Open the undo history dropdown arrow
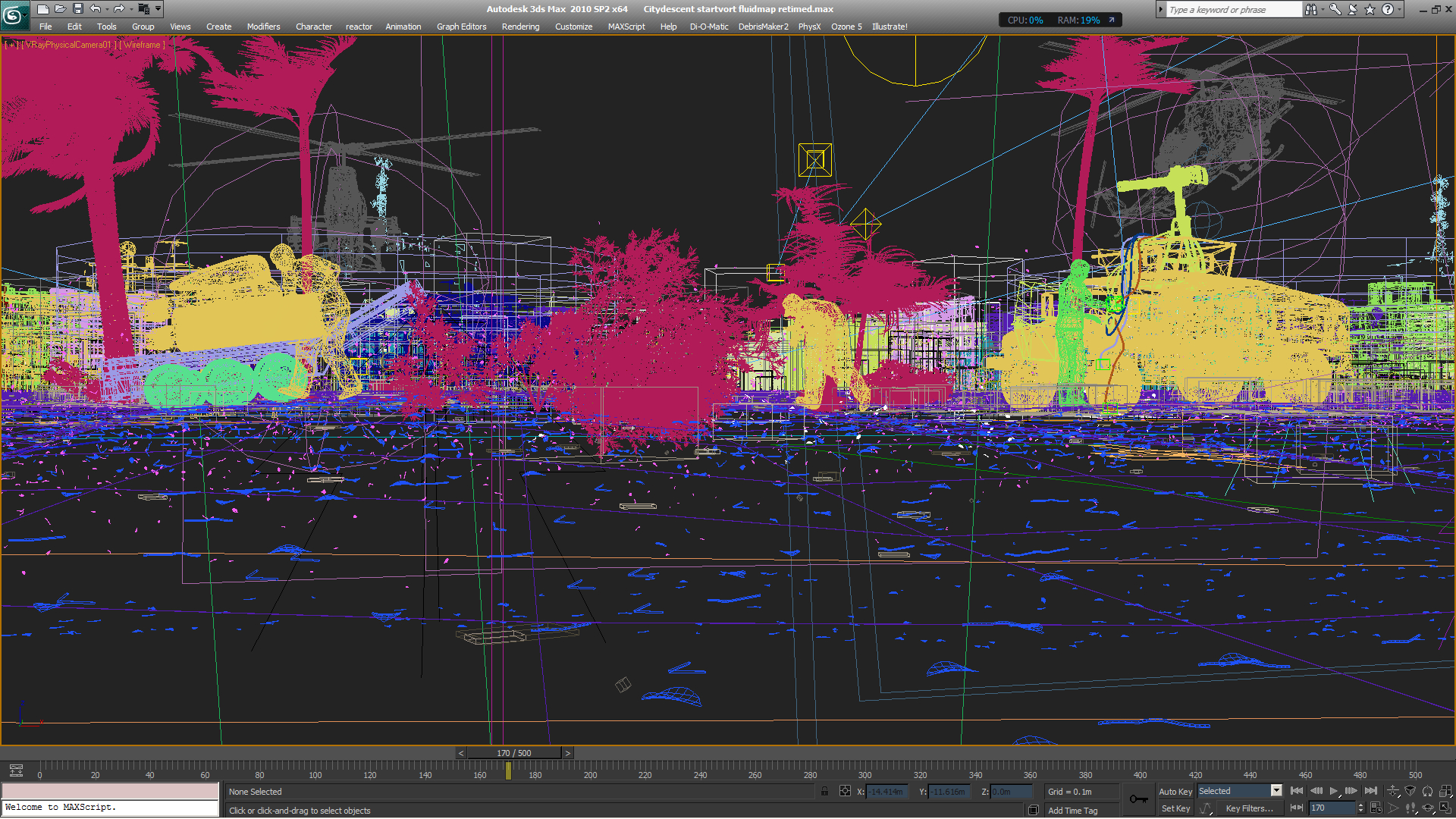 coord(107,9)
